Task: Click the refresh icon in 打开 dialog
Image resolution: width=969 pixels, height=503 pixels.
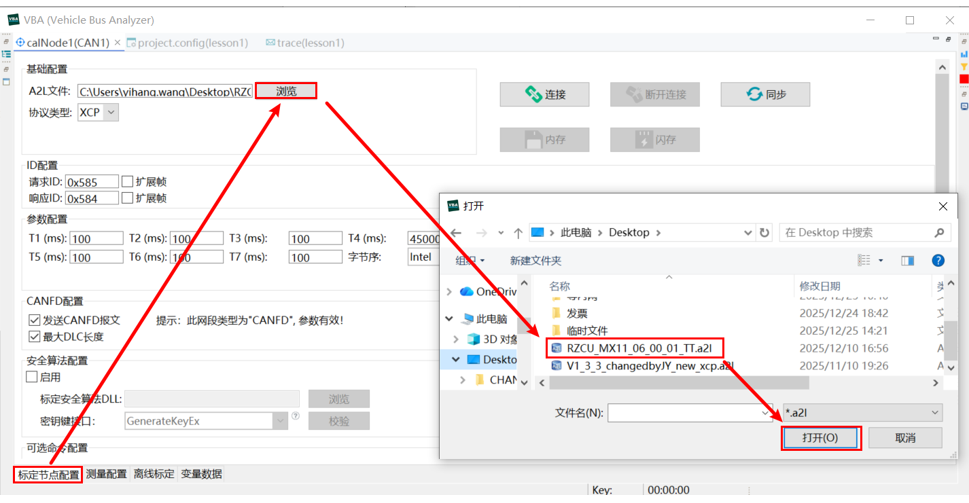Action: tap(764, 233)
